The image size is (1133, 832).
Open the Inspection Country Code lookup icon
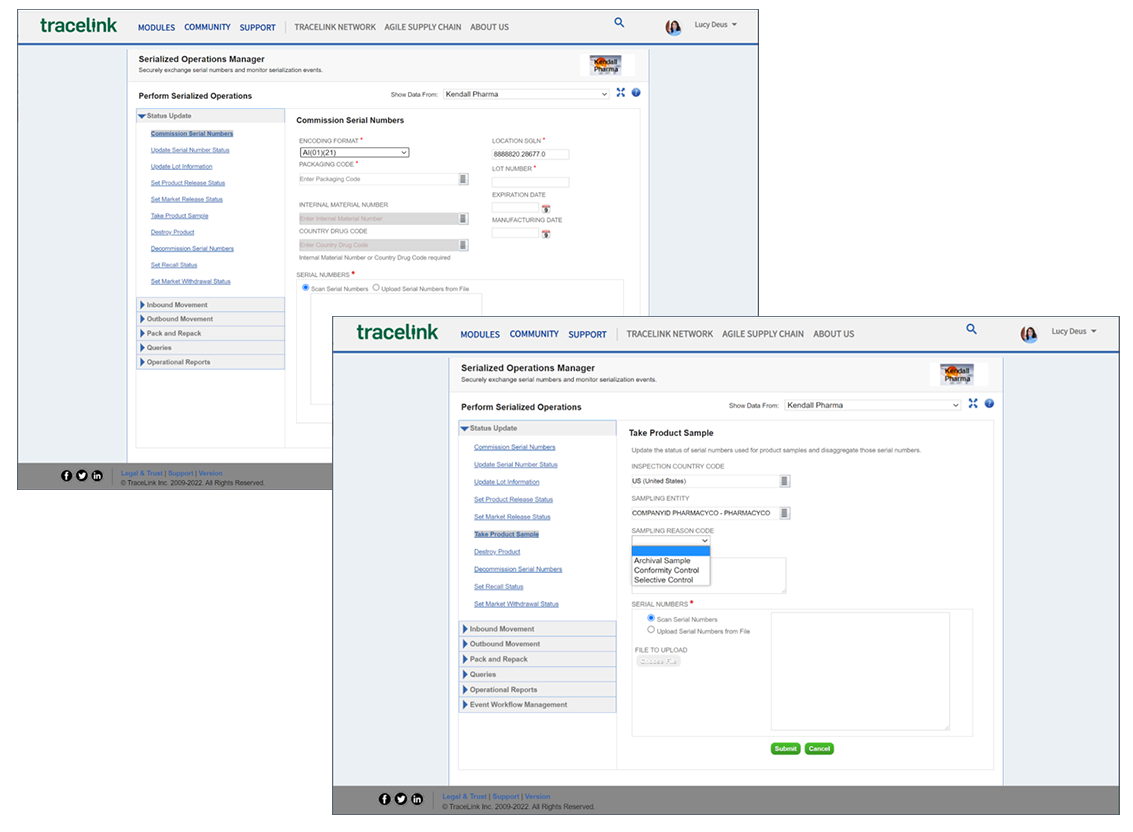(784, 481)
